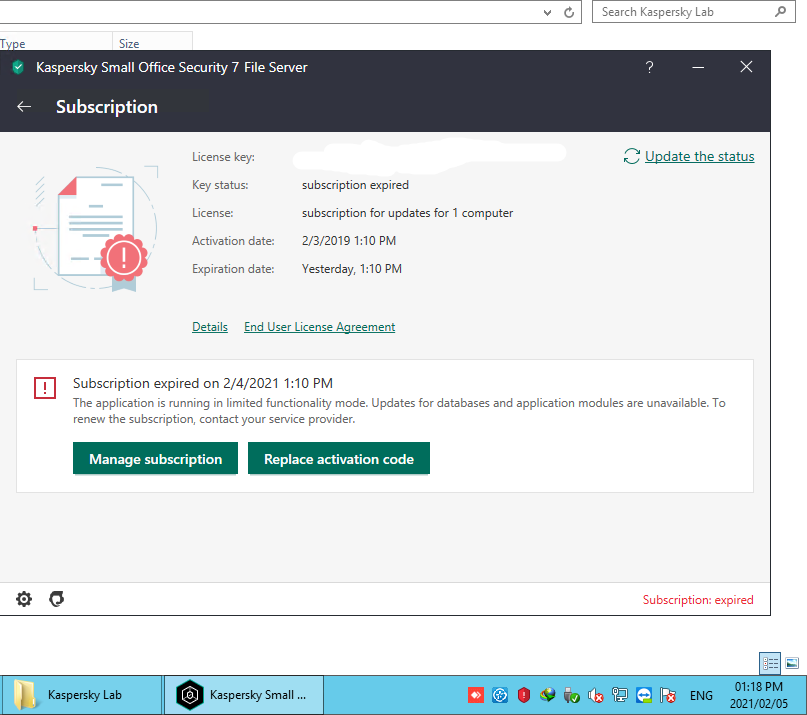Open Action Center flag icon
The height and width of the screenshot is (715, 807).
(668, 695)
